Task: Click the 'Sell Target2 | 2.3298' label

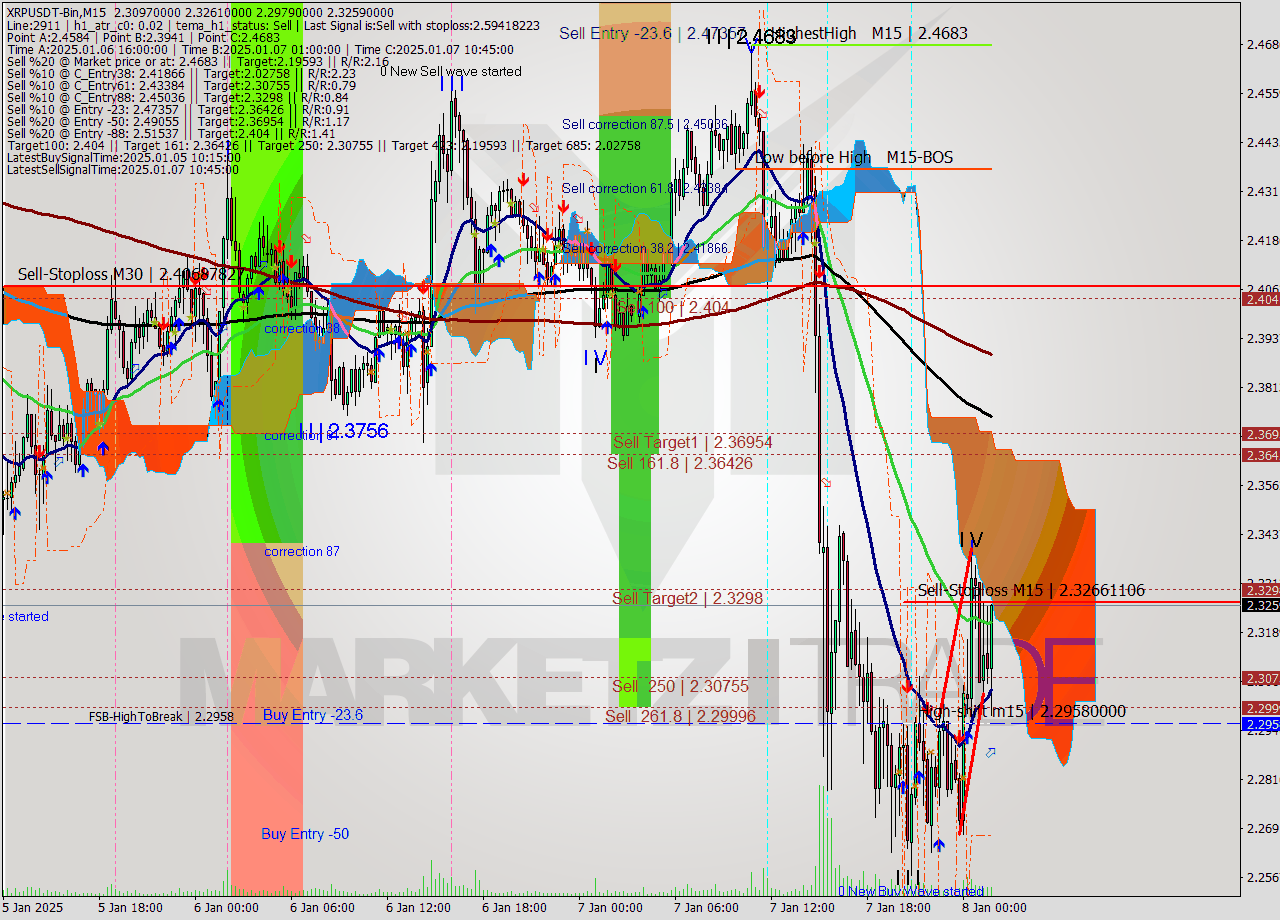Action: (x=687, y=598)
